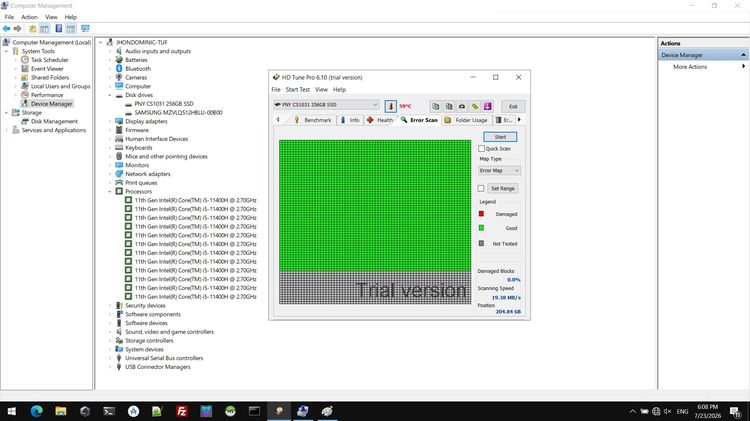The image size is (750, 421).
Task: Click the green Good legend swatch
Action: click(481, 228)
